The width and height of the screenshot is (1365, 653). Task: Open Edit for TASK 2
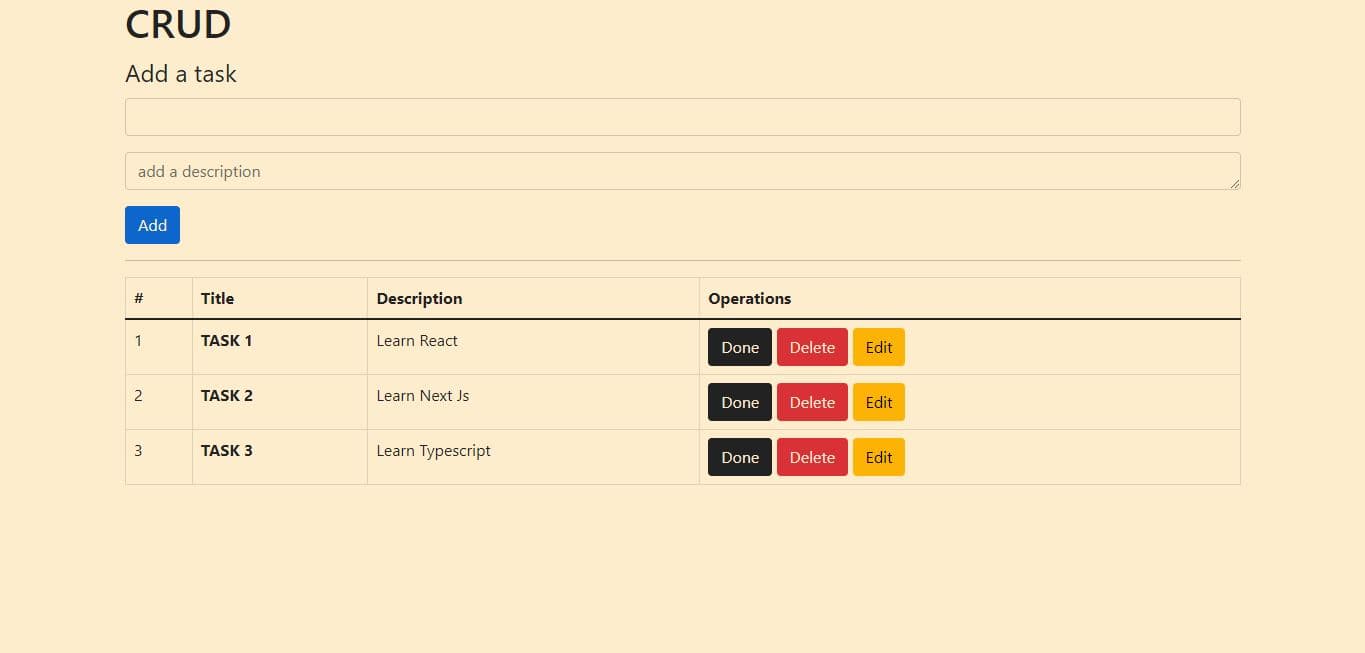878,402
